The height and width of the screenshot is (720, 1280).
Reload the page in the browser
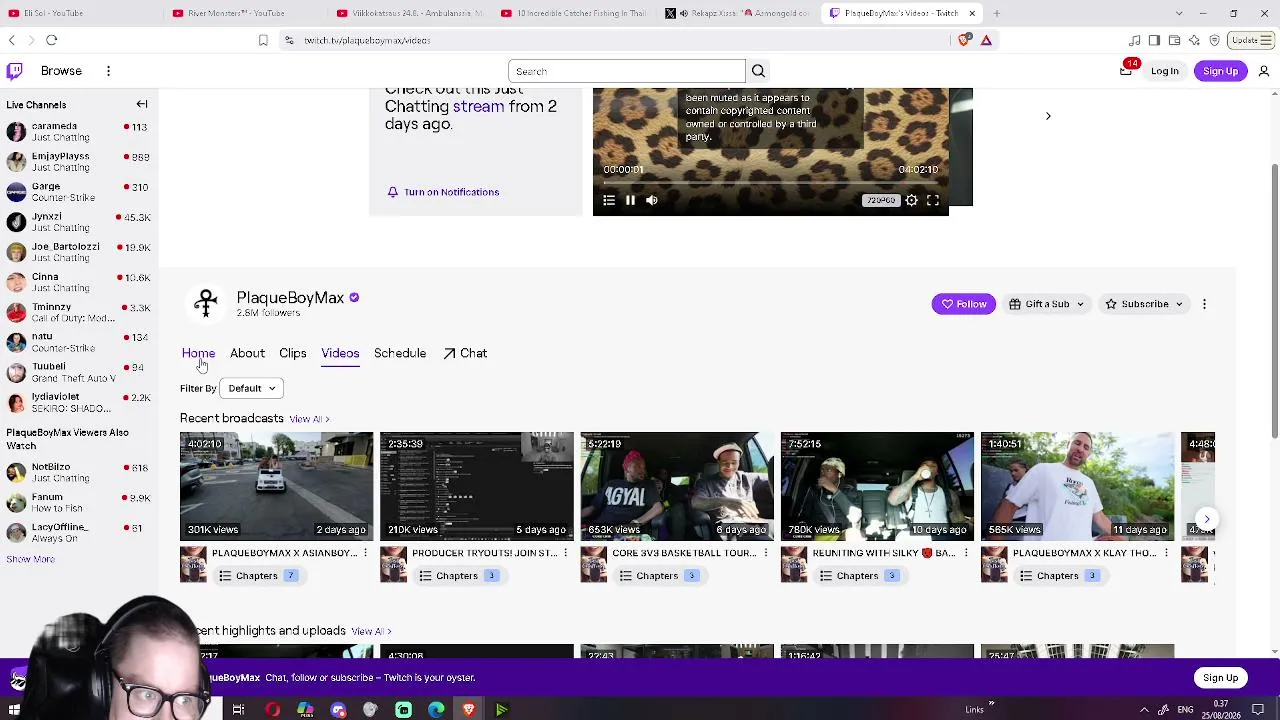click(x=52, y=40)
